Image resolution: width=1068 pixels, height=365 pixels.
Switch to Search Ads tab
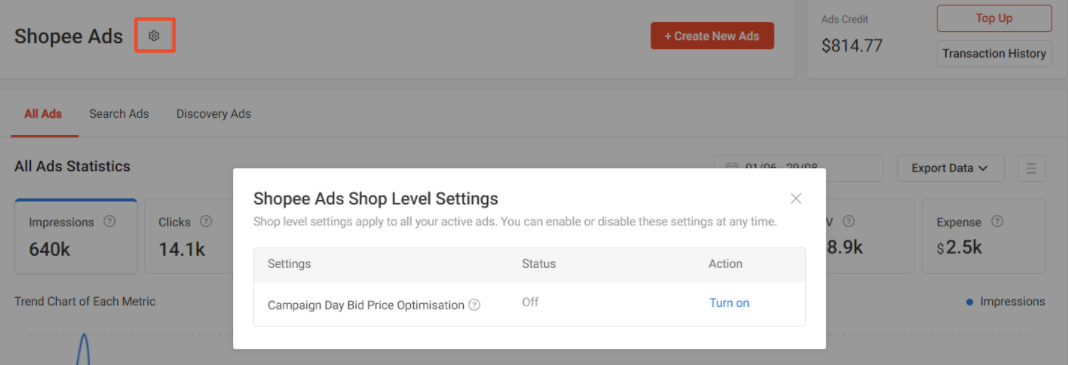(119, 114)
